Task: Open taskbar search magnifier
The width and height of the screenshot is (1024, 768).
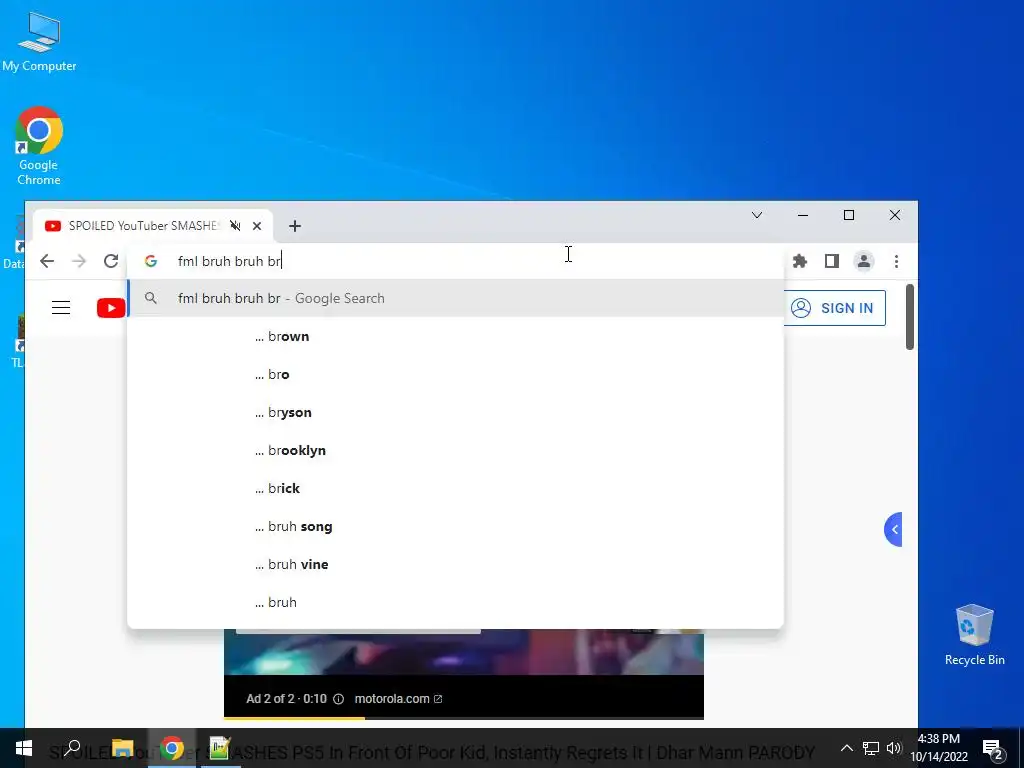Action: point(72,748)
